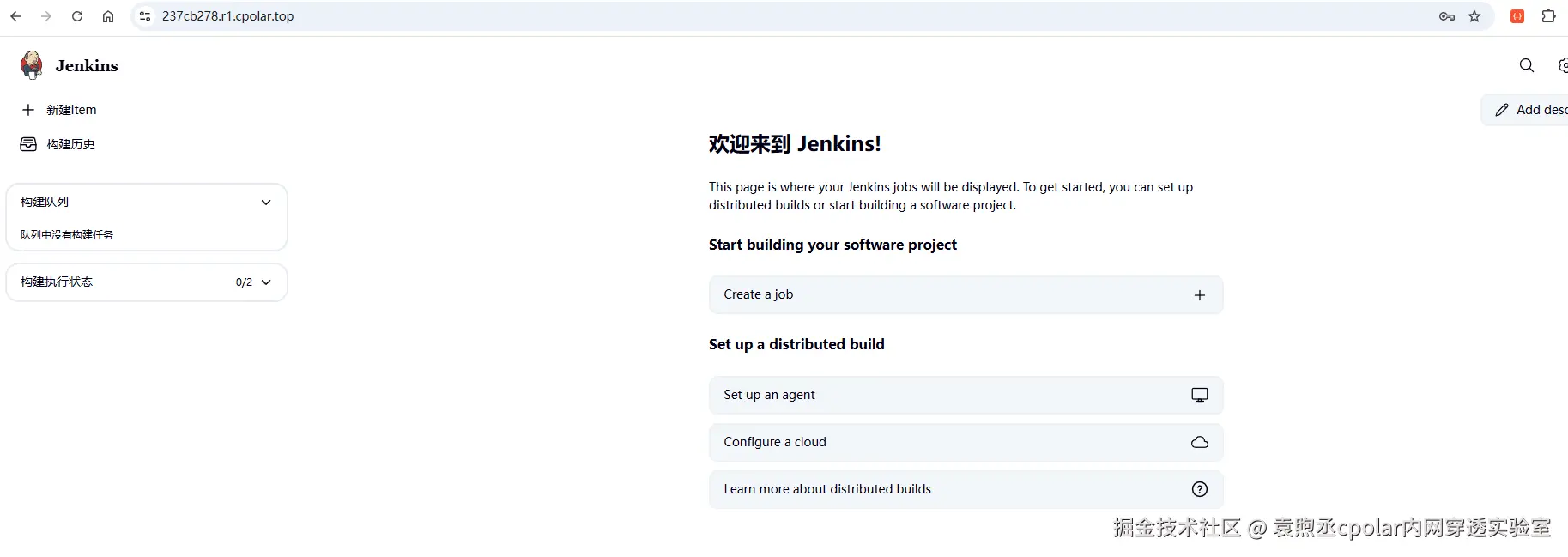1568x557 pixels.
Task: Click the 构建历史 drawer icon
Action: (28, 144)
